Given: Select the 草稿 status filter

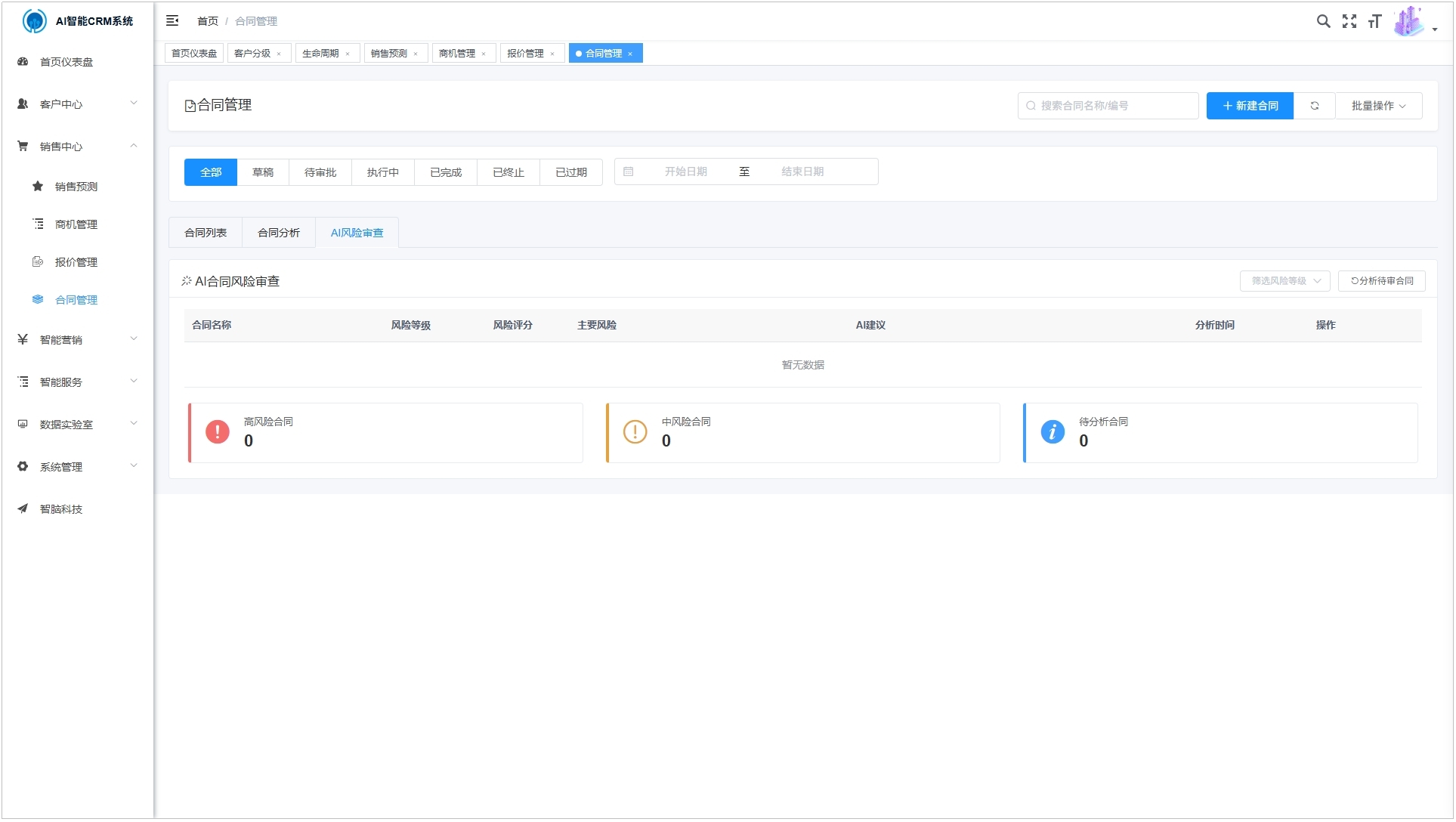Looking at the screenshot, I should 263,172.
